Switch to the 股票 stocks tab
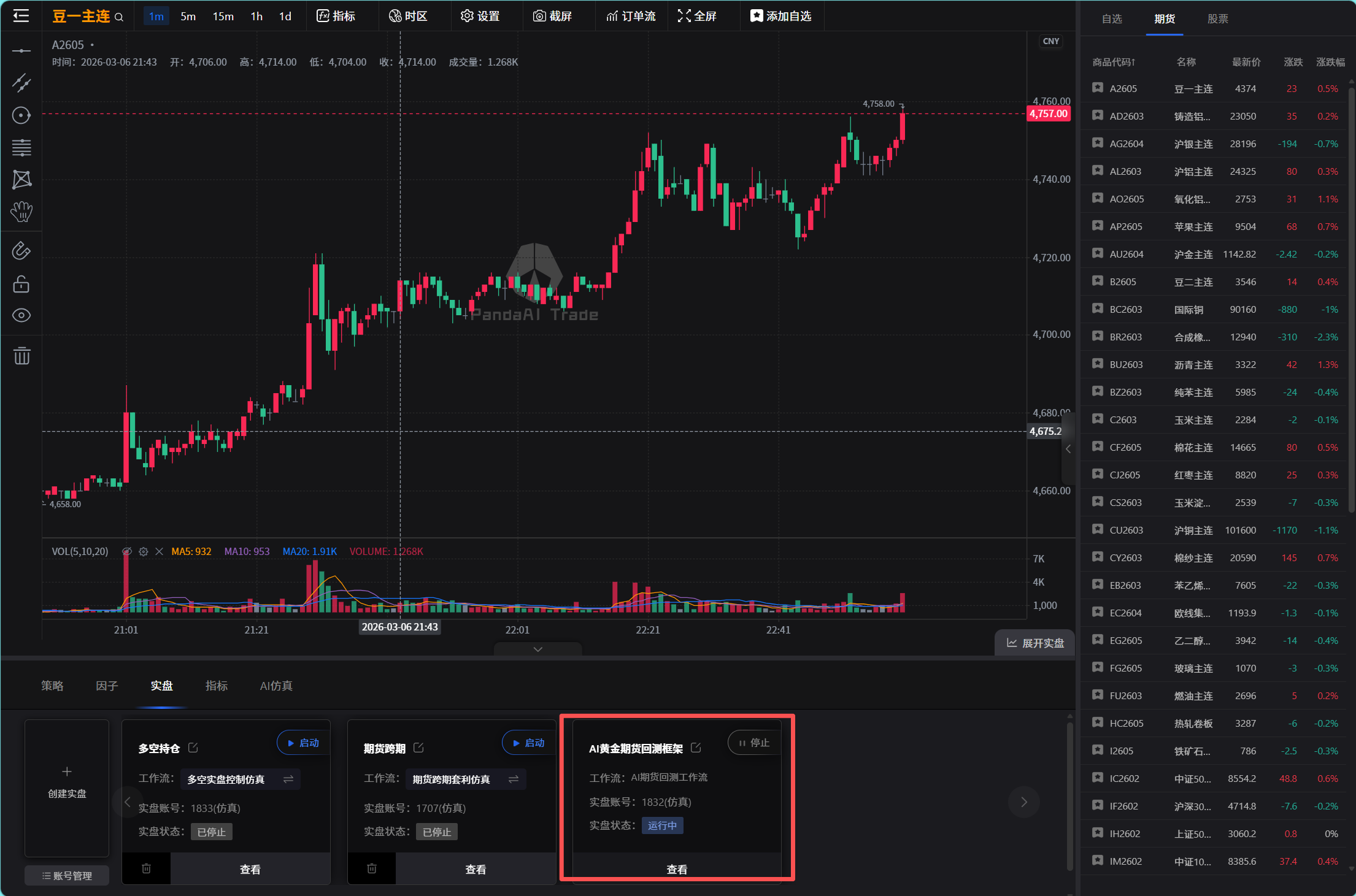Screen dimensions: 1356x896 1217,18
